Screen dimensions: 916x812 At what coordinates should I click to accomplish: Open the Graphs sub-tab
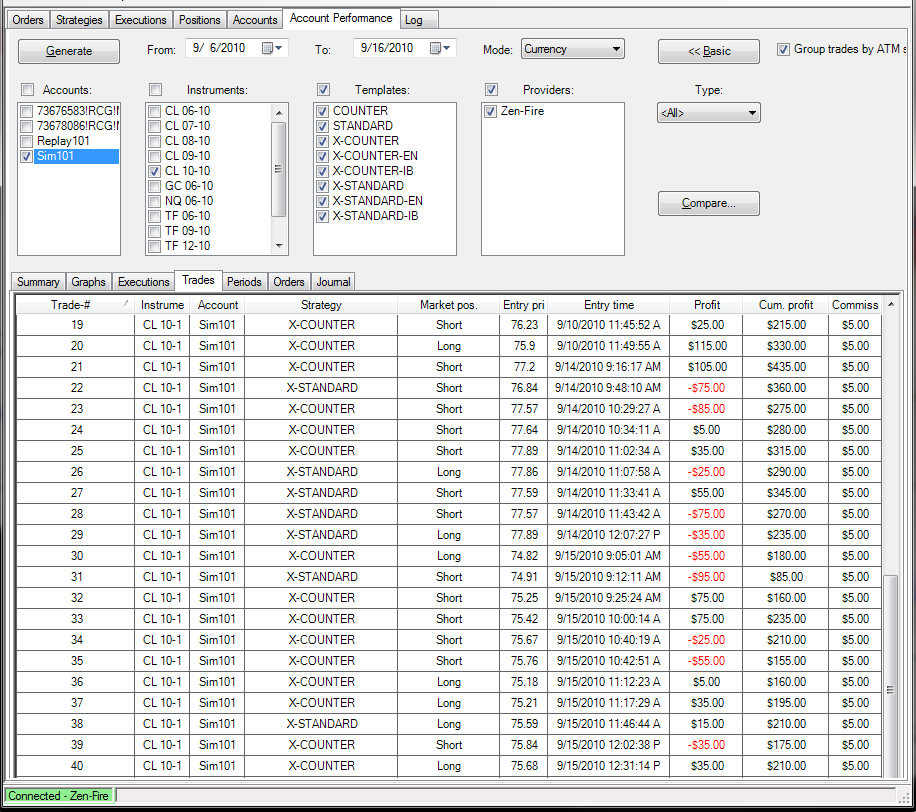tap(89, 282)
